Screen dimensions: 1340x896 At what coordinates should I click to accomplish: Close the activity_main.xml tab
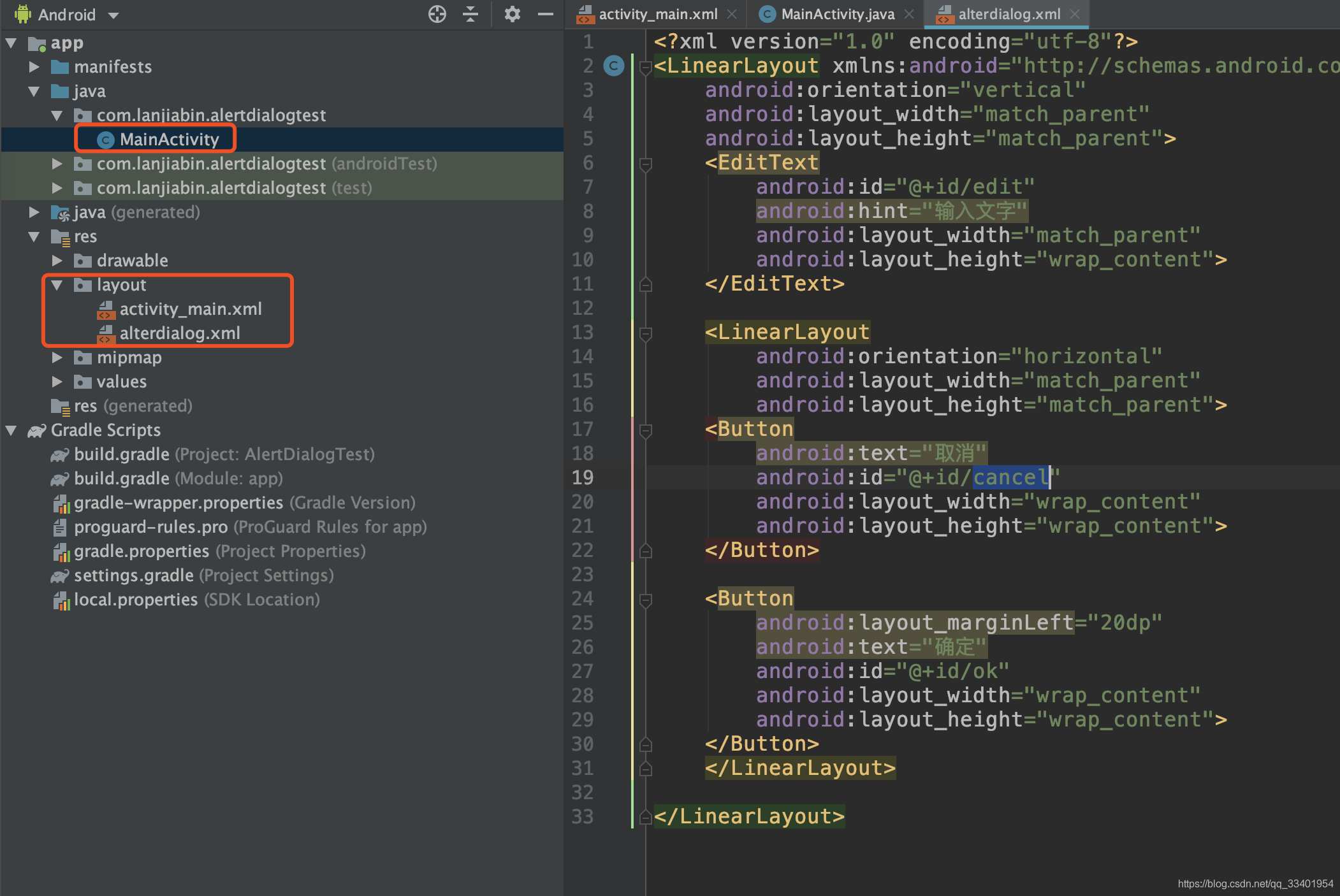(732, 14)
